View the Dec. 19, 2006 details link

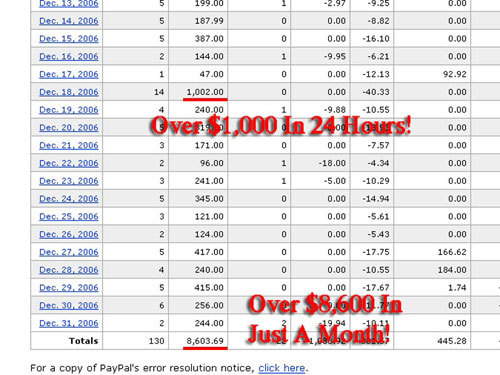click(69, 110)
